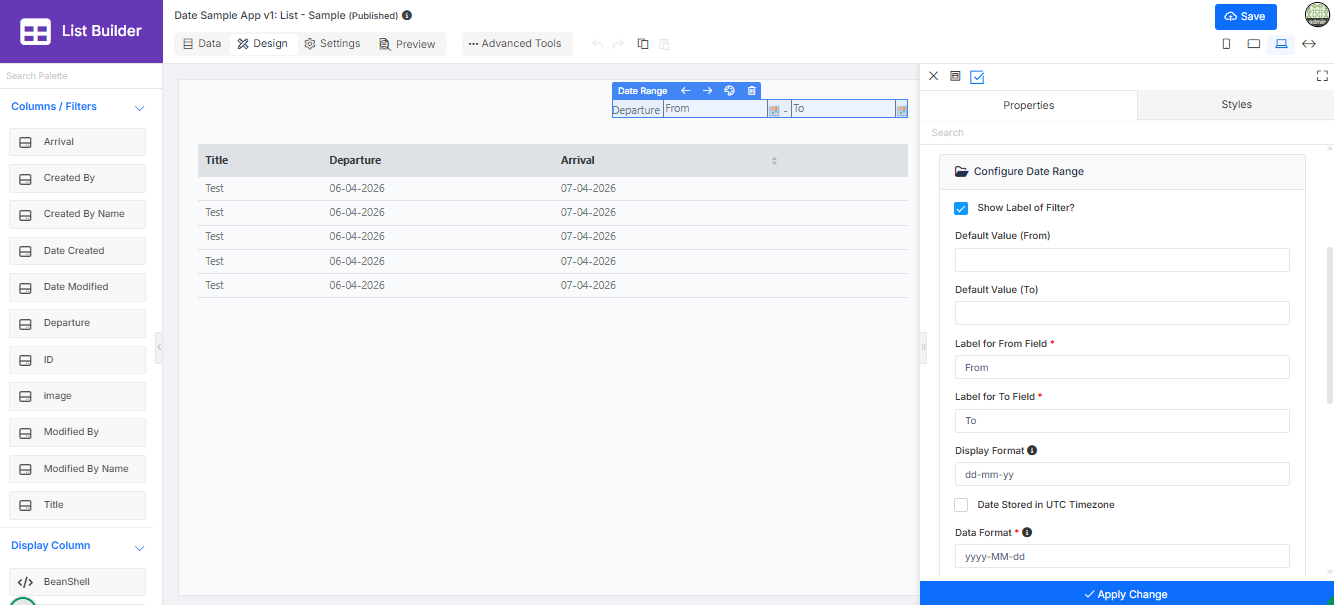The height and width of the screenshot is (605, 1334).
Task: Delete the Date Range filter via trash icon
Action: (752, 91)
